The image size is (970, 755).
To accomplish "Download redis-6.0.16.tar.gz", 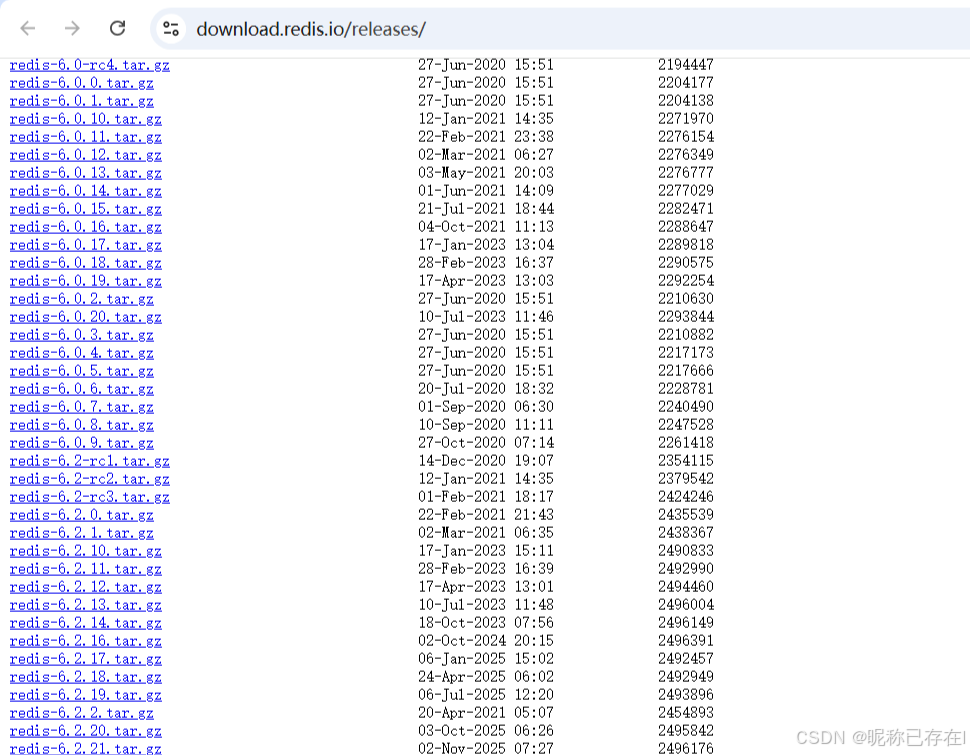I will (x=85, y=226).
